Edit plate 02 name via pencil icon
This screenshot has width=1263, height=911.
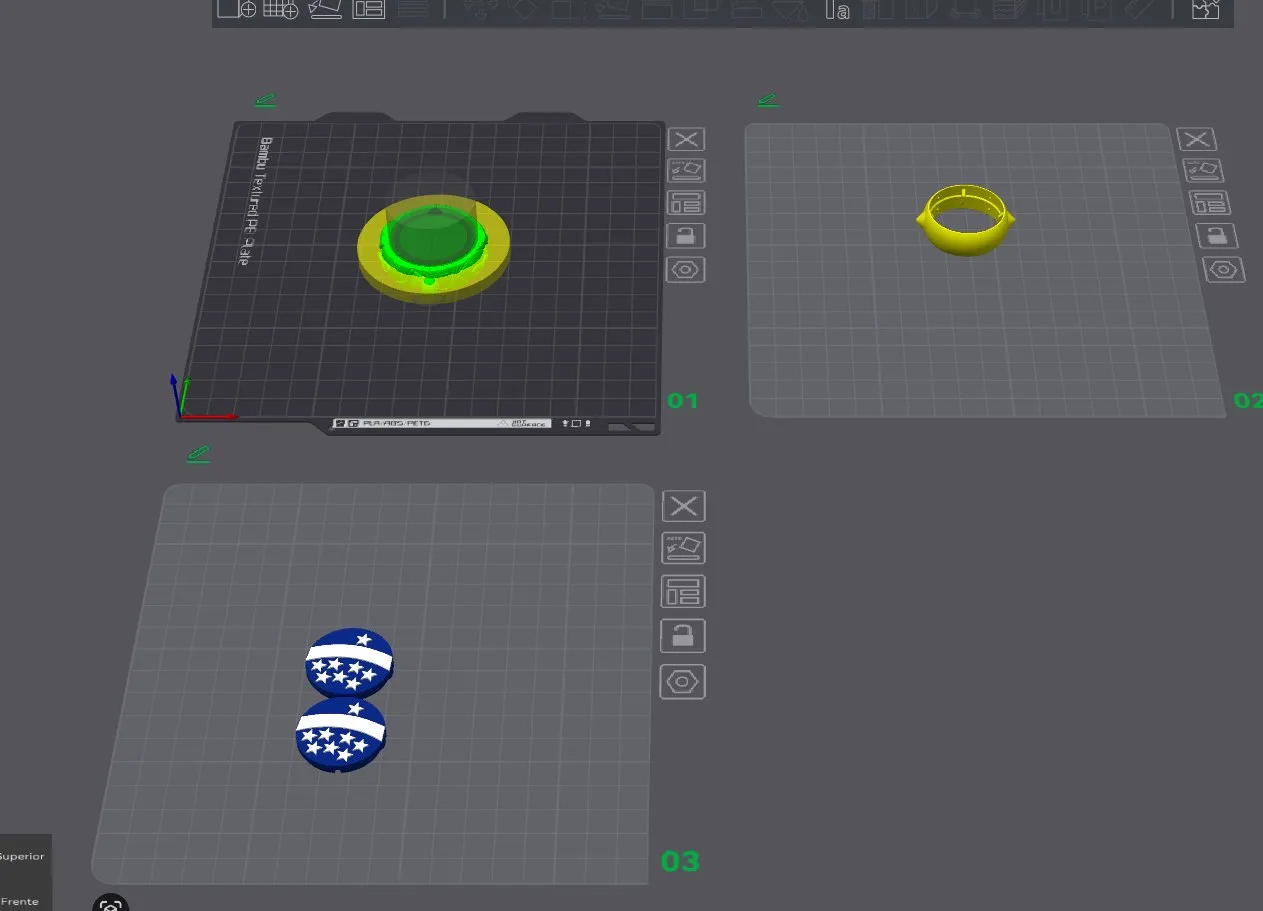768,100
